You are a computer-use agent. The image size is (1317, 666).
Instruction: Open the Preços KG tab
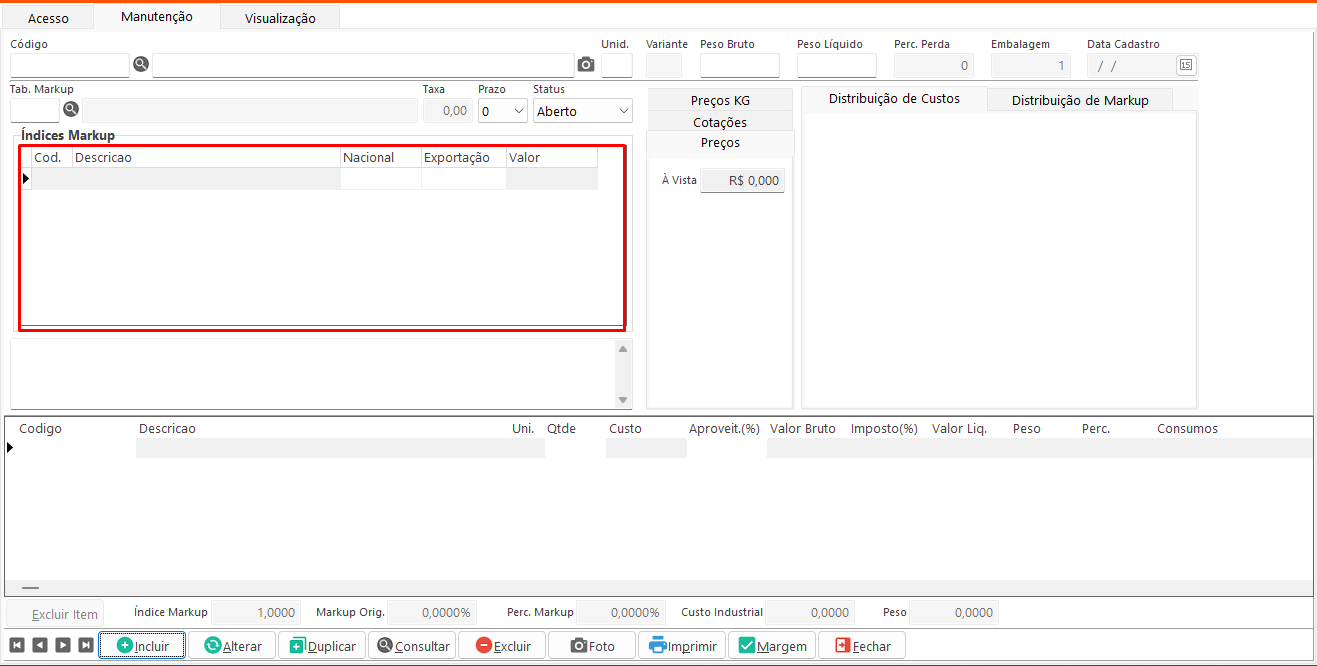(x=720, y=100)
